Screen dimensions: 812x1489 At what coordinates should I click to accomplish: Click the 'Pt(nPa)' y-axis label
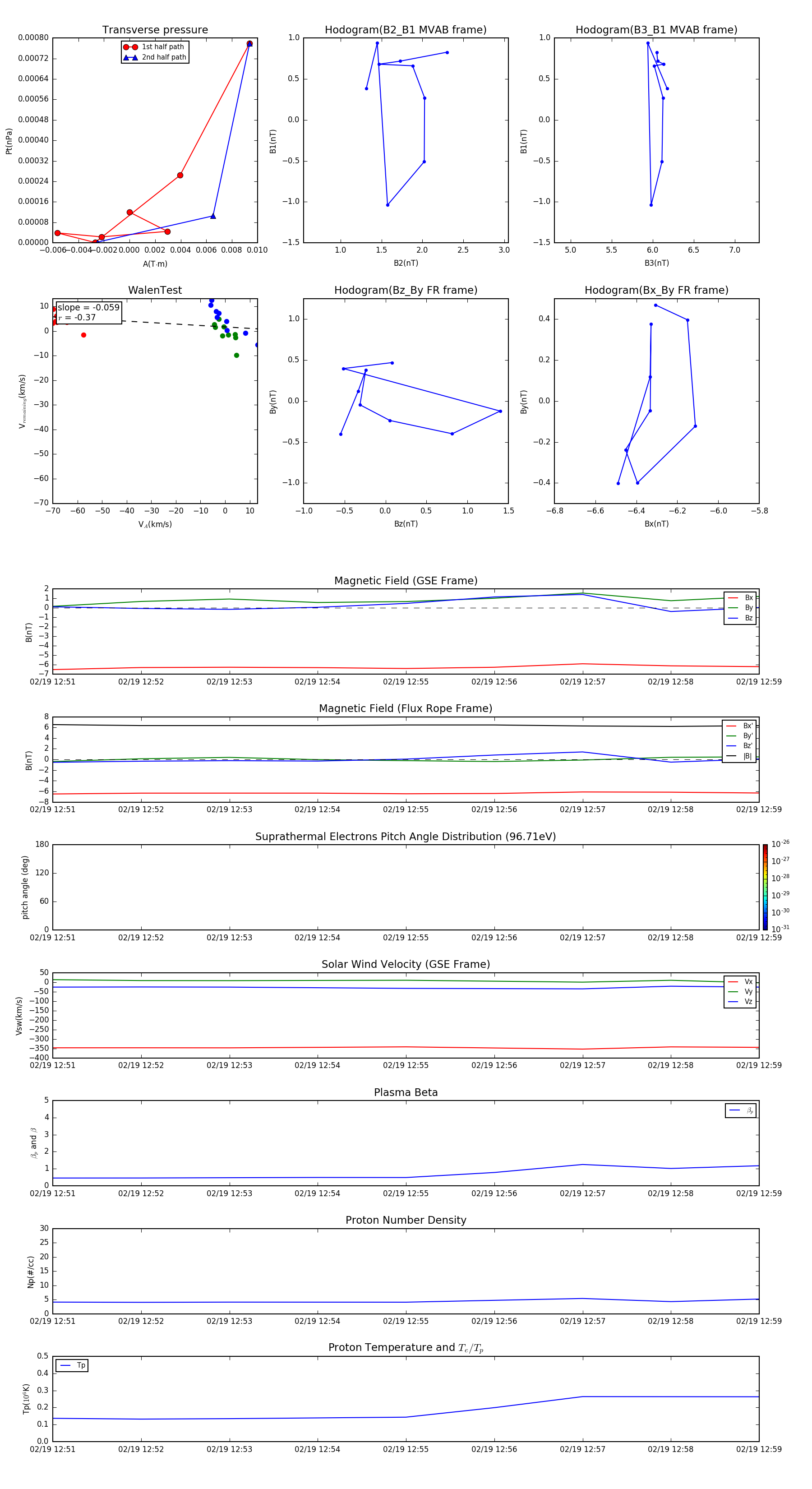[9, 141]
